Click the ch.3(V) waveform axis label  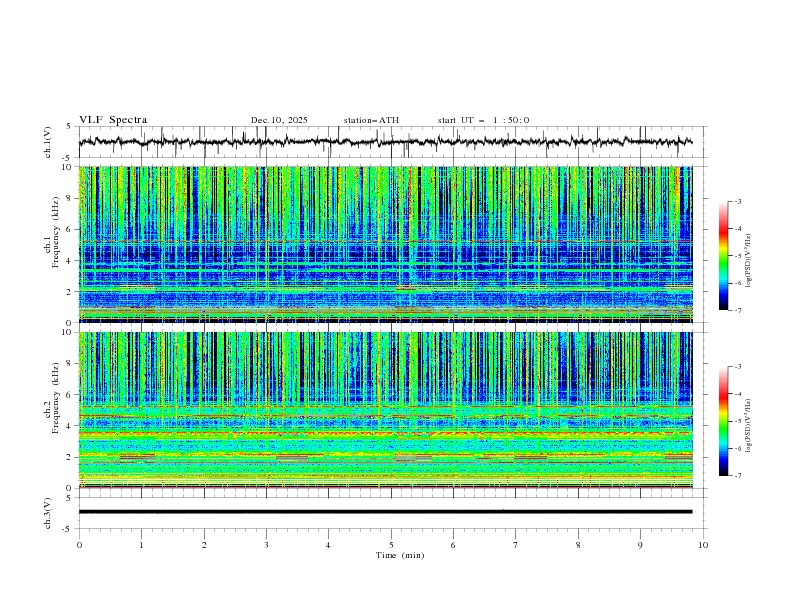pos(49,511)
